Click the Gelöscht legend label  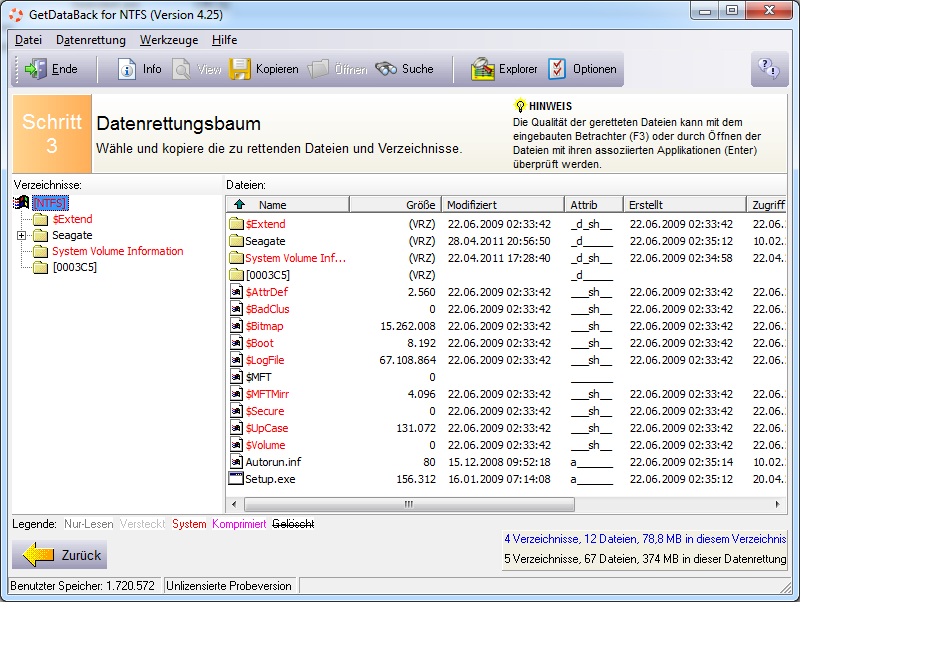[293, 524]
